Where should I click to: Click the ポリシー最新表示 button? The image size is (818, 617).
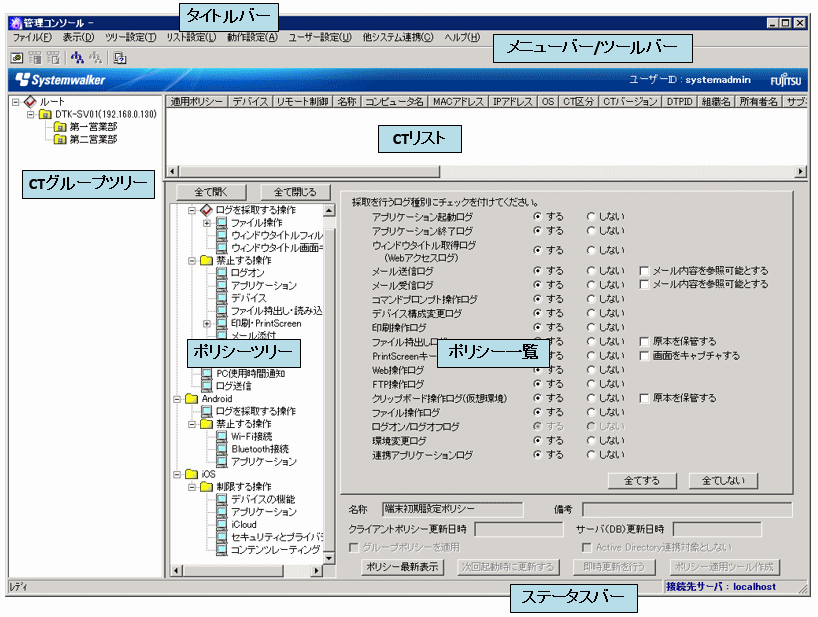pos(402,567)
